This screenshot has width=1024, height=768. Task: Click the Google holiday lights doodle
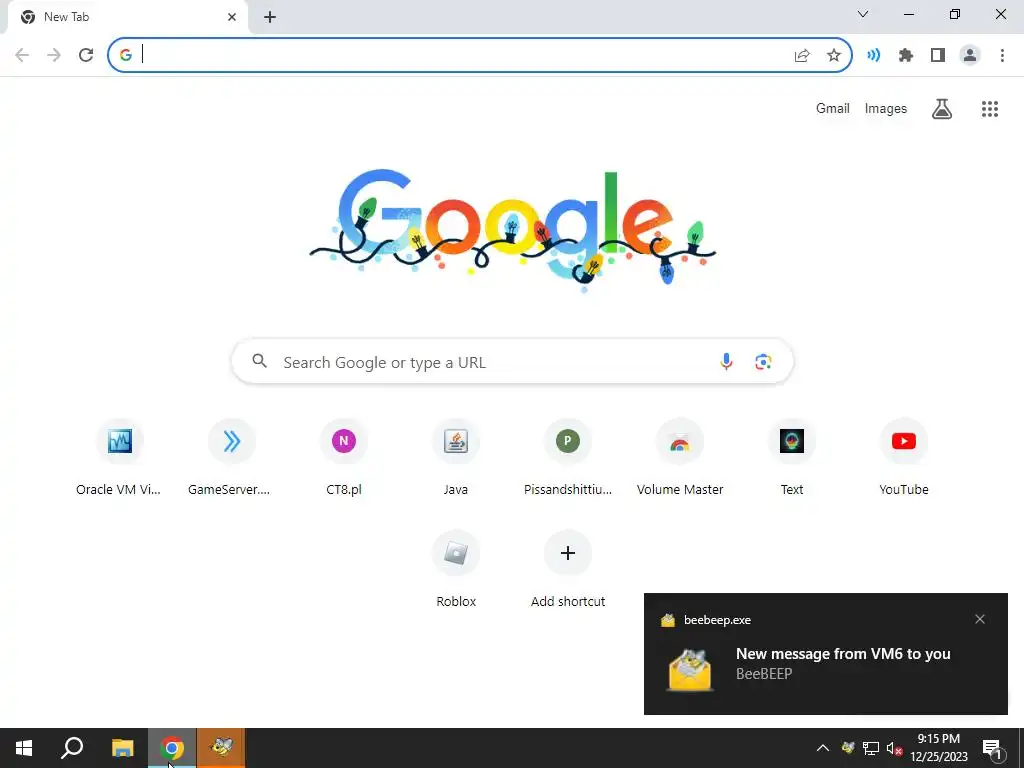pyautogui.click(x=513, y=230)
